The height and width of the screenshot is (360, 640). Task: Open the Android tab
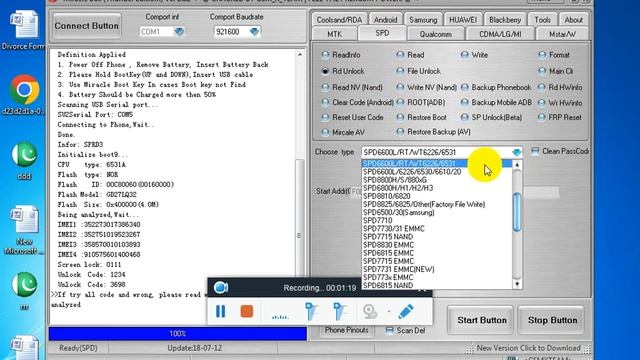[385, 20]
